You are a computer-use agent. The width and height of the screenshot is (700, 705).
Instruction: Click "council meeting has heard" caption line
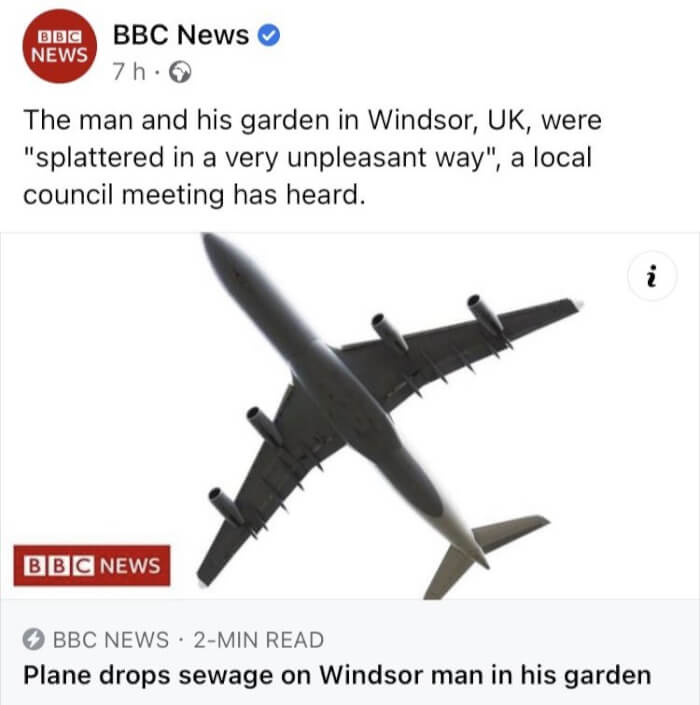tap(194, 195)
